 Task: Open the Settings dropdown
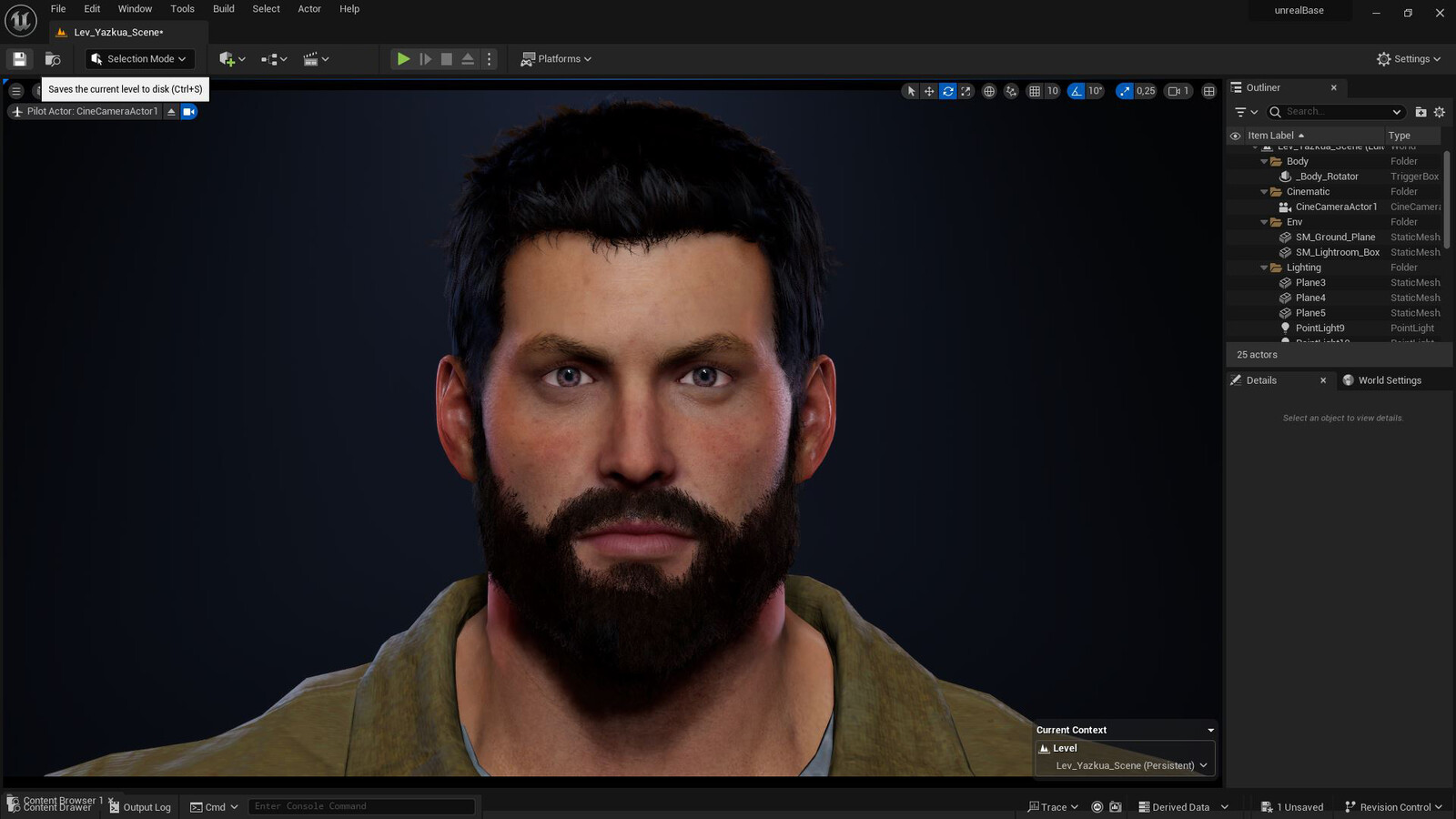point(1409,59)
